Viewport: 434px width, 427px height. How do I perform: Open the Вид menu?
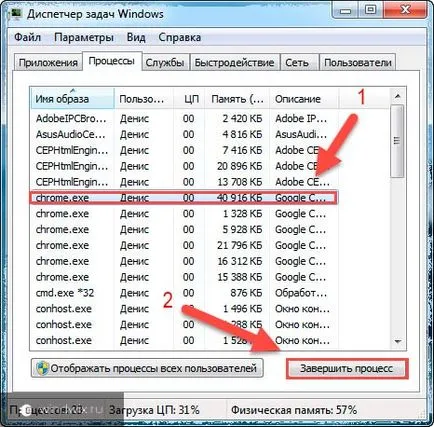[136, 37]
